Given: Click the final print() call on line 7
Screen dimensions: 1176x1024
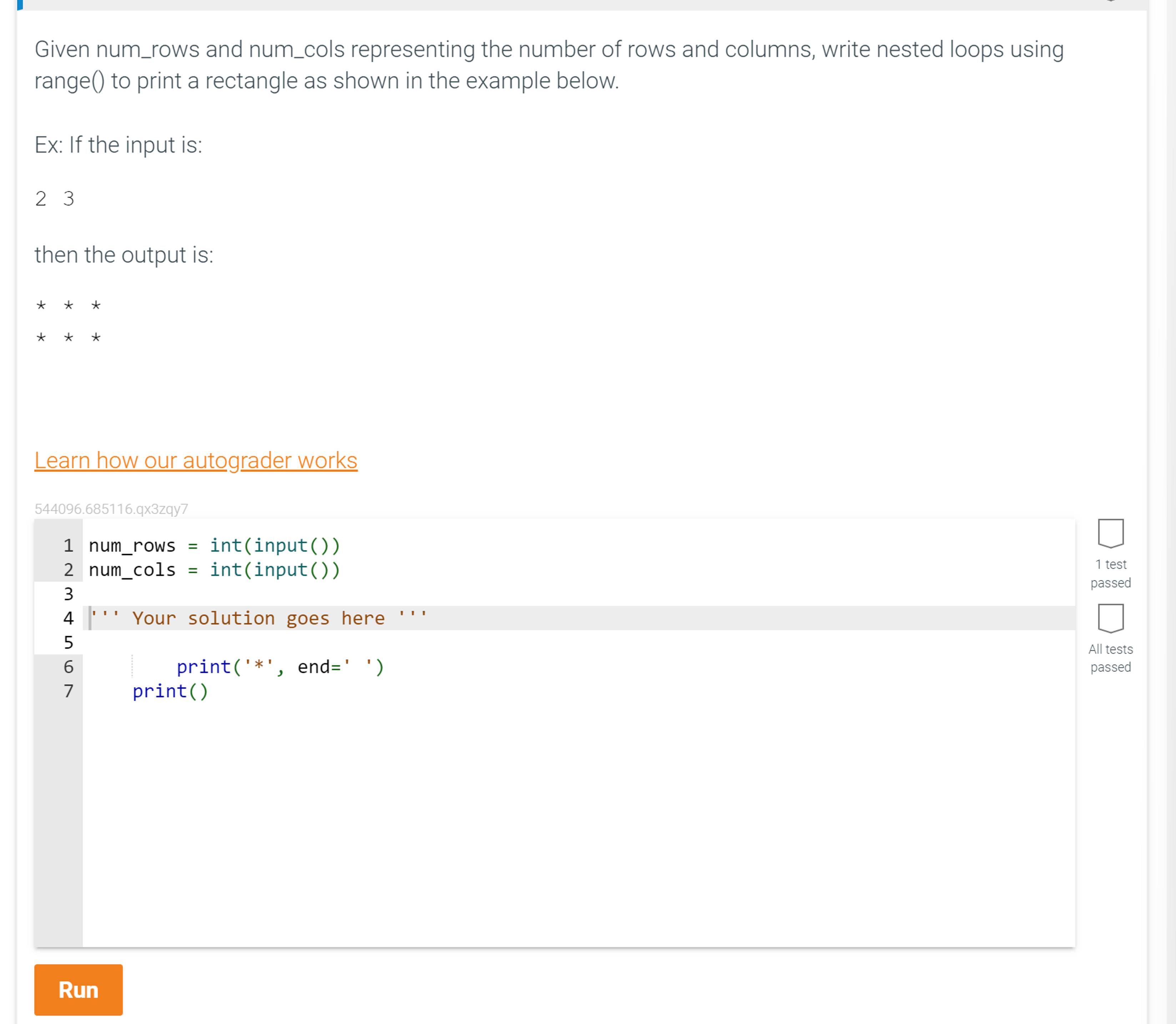Looking at the screenshot, I should coord(171,691).
